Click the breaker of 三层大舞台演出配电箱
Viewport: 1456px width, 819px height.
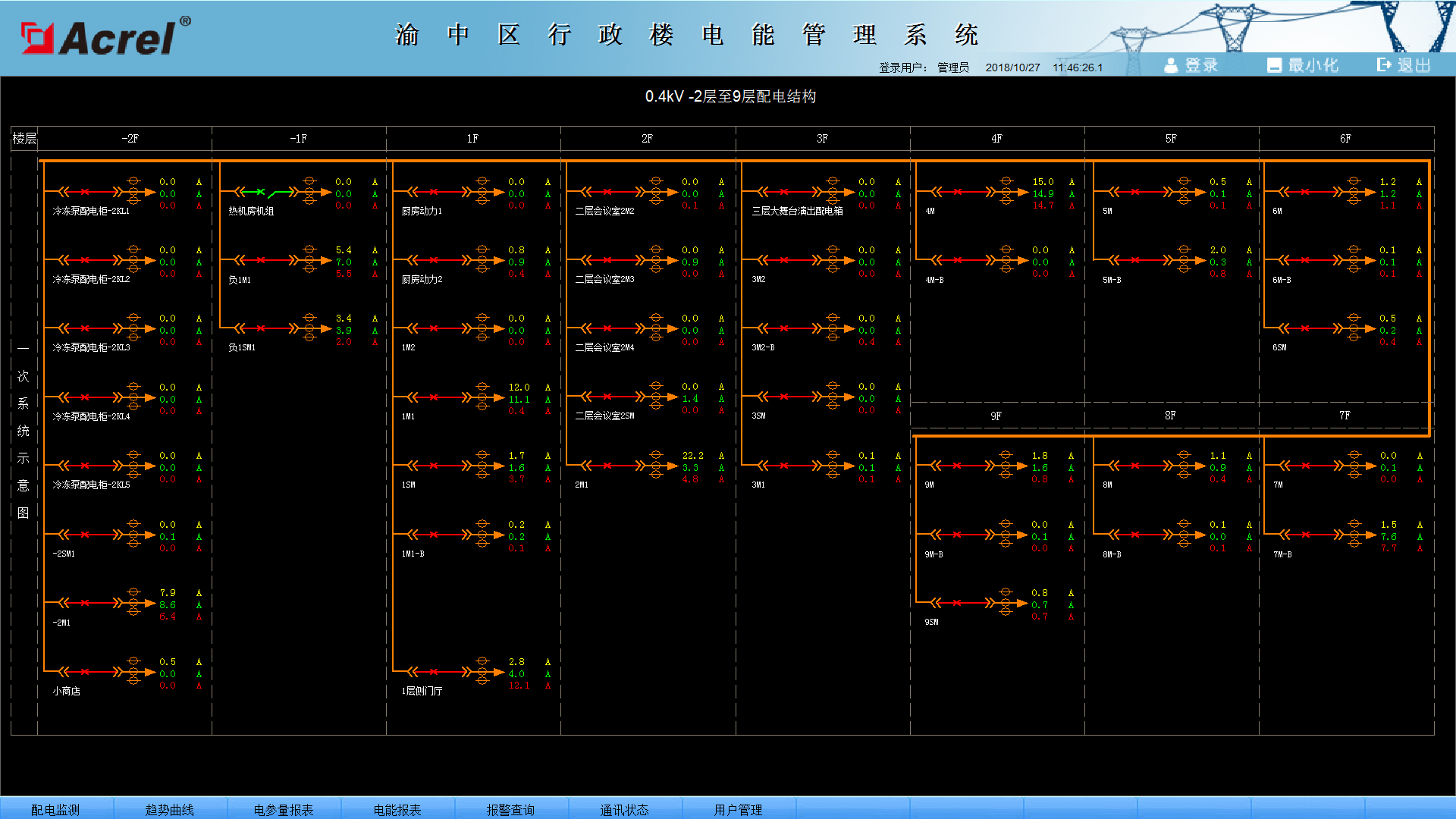pos(784,192)
